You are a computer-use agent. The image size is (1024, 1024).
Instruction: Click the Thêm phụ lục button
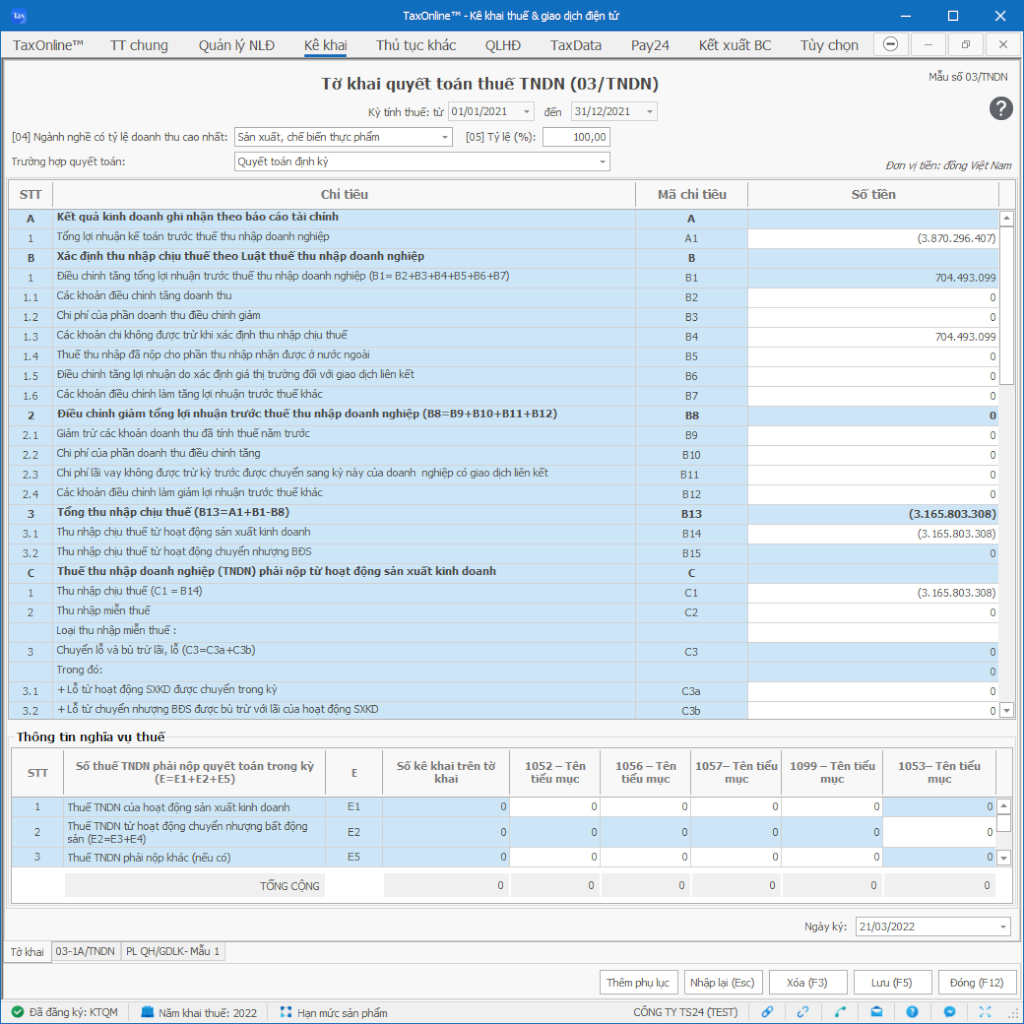[x=638, y=982]
